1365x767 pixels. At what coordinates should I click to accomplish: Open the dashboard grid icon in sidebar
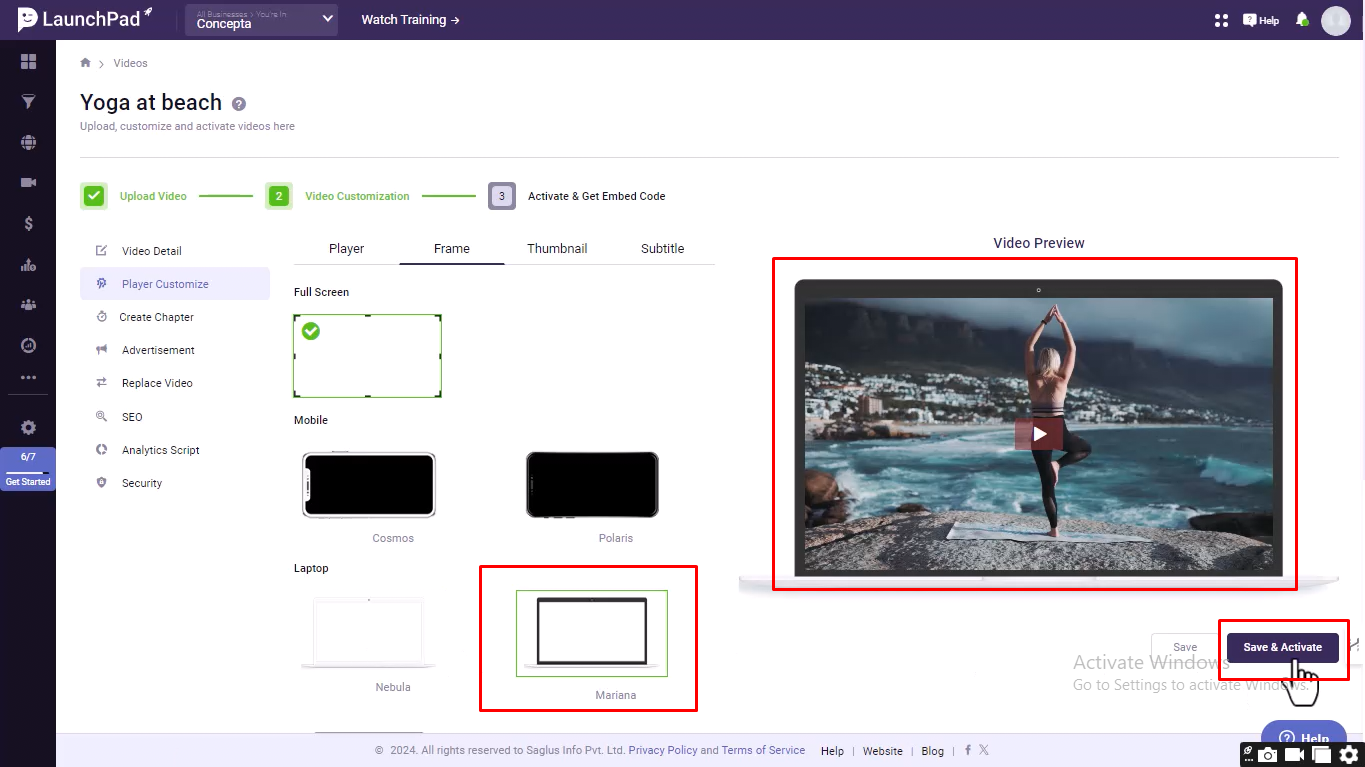coord(28,62)
